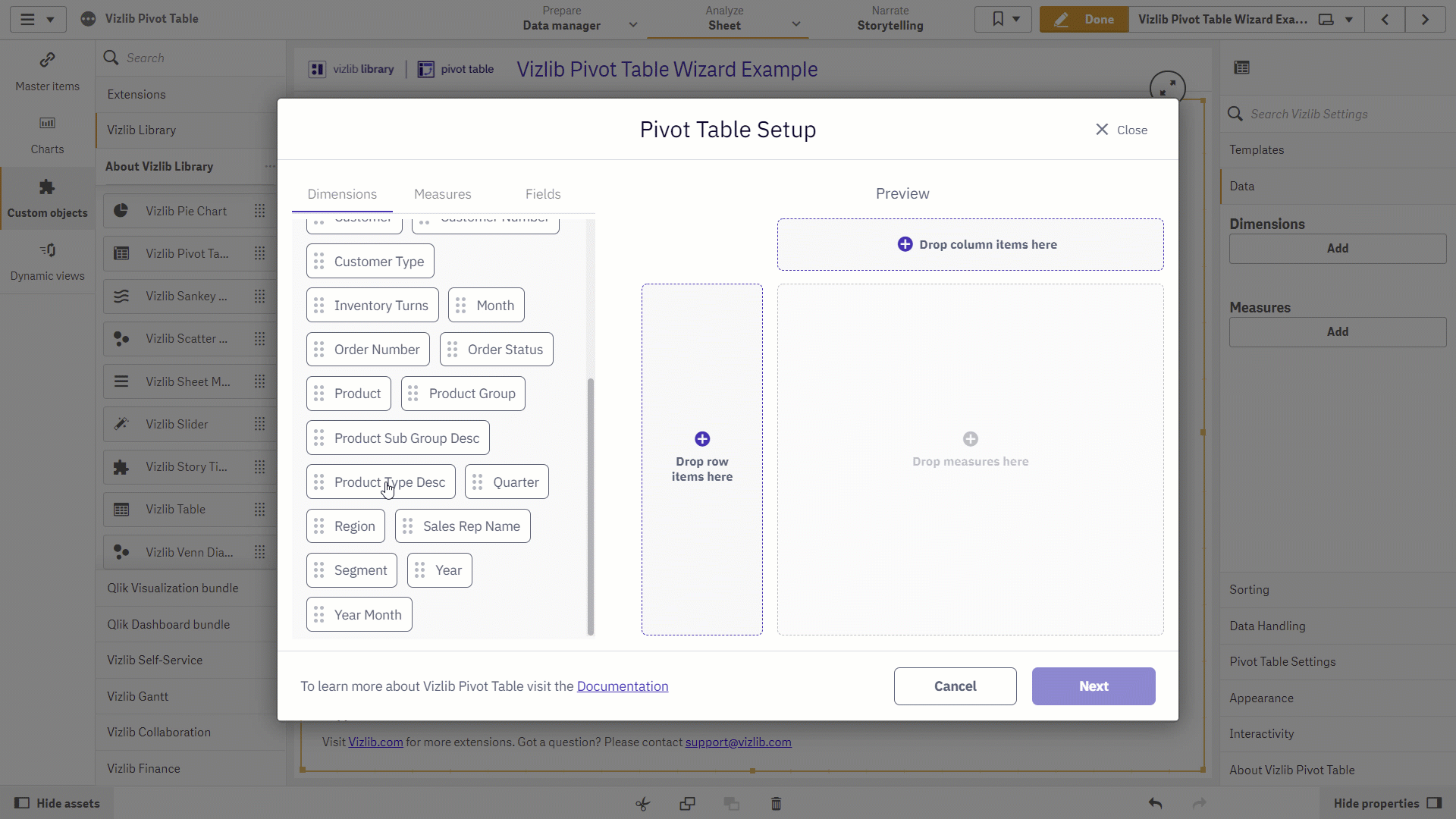Click the undo arrow icon

[x=1155, y=803]
